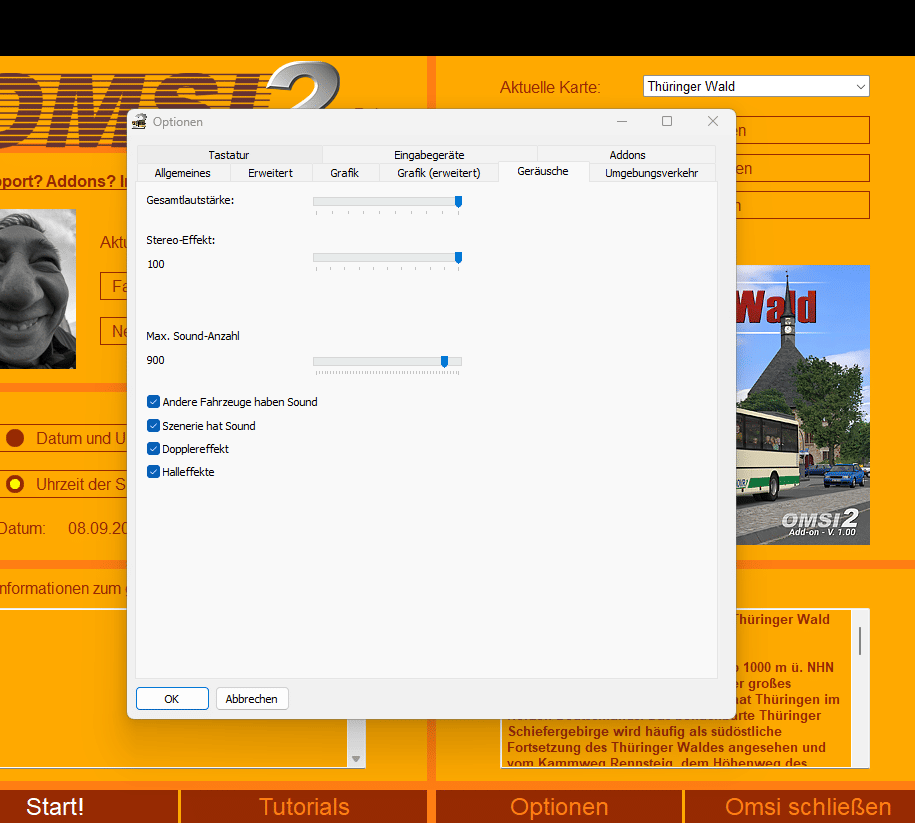
Task: Go to the Umgebungsverkehr tab
Action: click(x=651, y=173)
